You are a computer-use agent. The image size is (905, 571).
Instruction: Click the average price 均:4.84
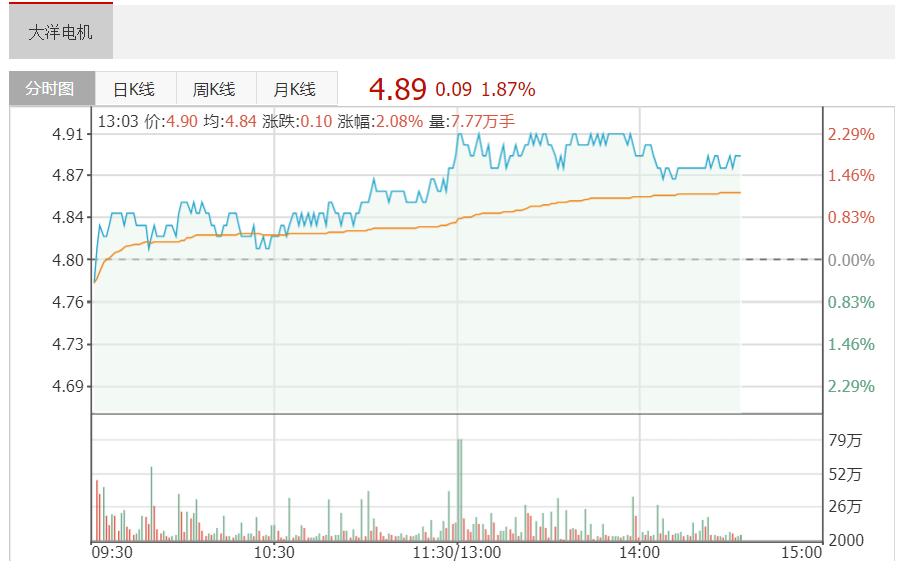point(230,121)
